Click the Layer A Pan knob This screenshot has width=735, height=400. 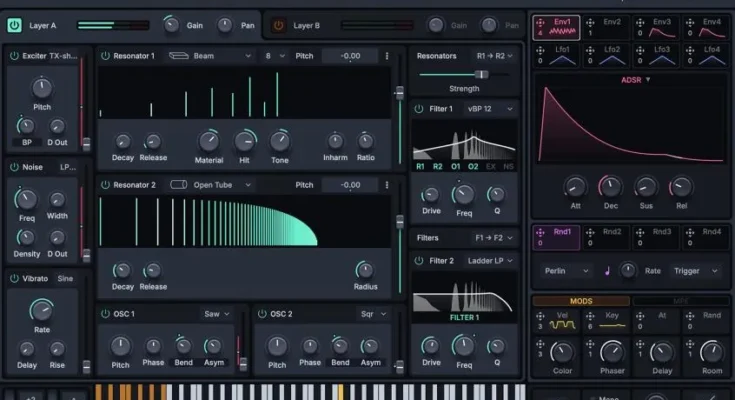[225, 25]
